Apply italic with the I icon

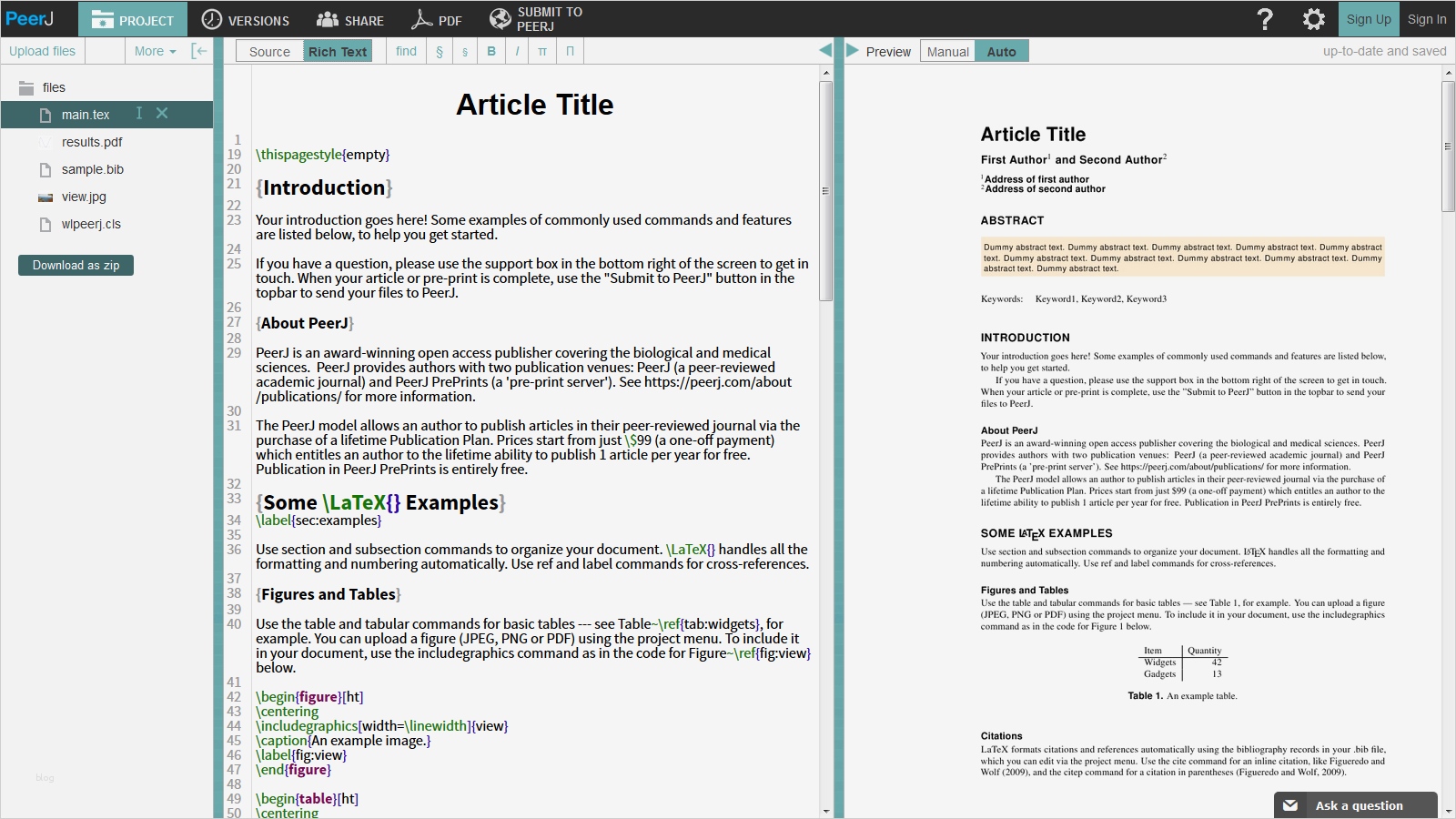tap(517, 51)
